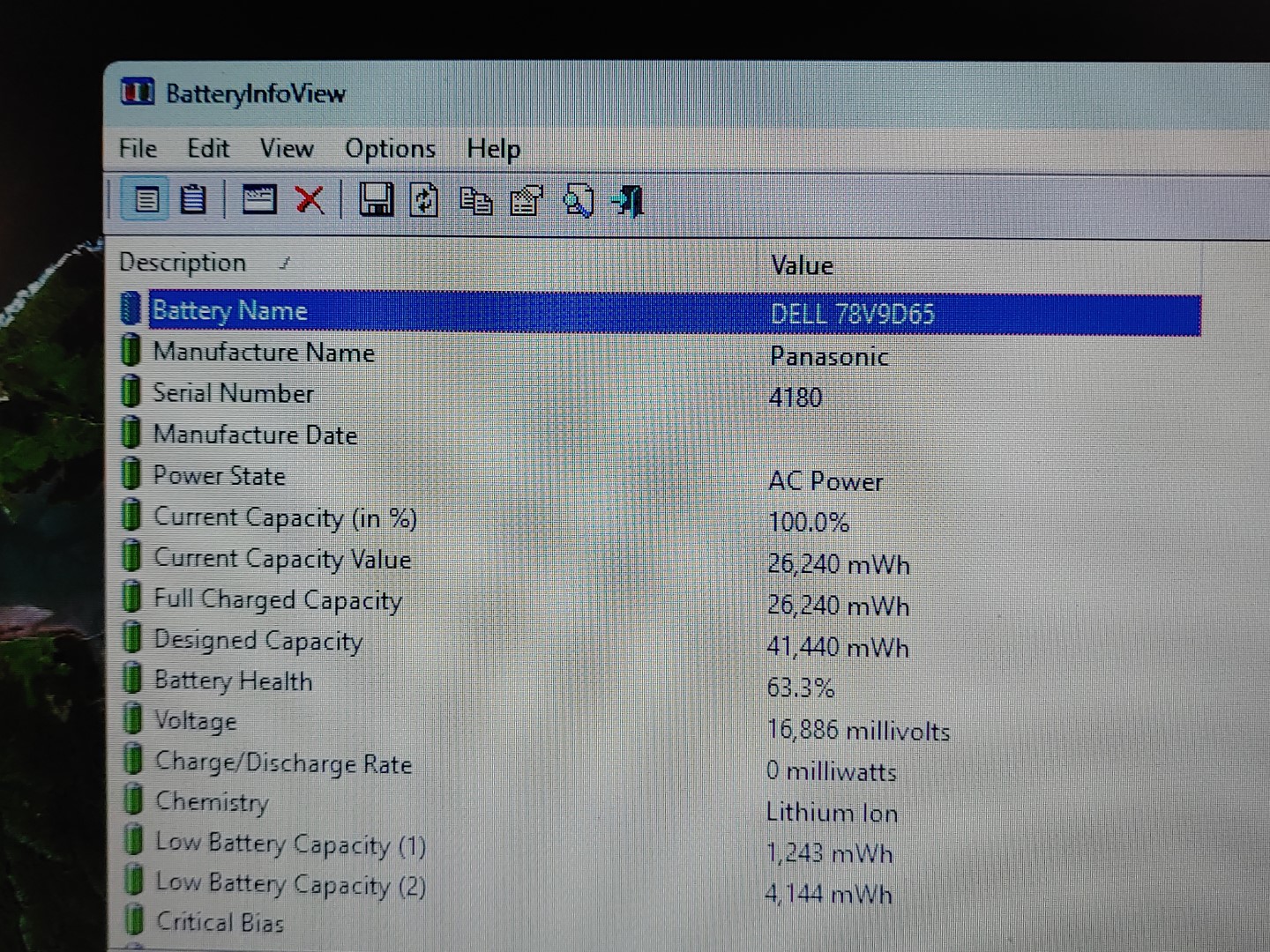Viewport: 1270px width, 952px height.
Task: Save selected items with floppy disk icon
Action: (376, 200)
